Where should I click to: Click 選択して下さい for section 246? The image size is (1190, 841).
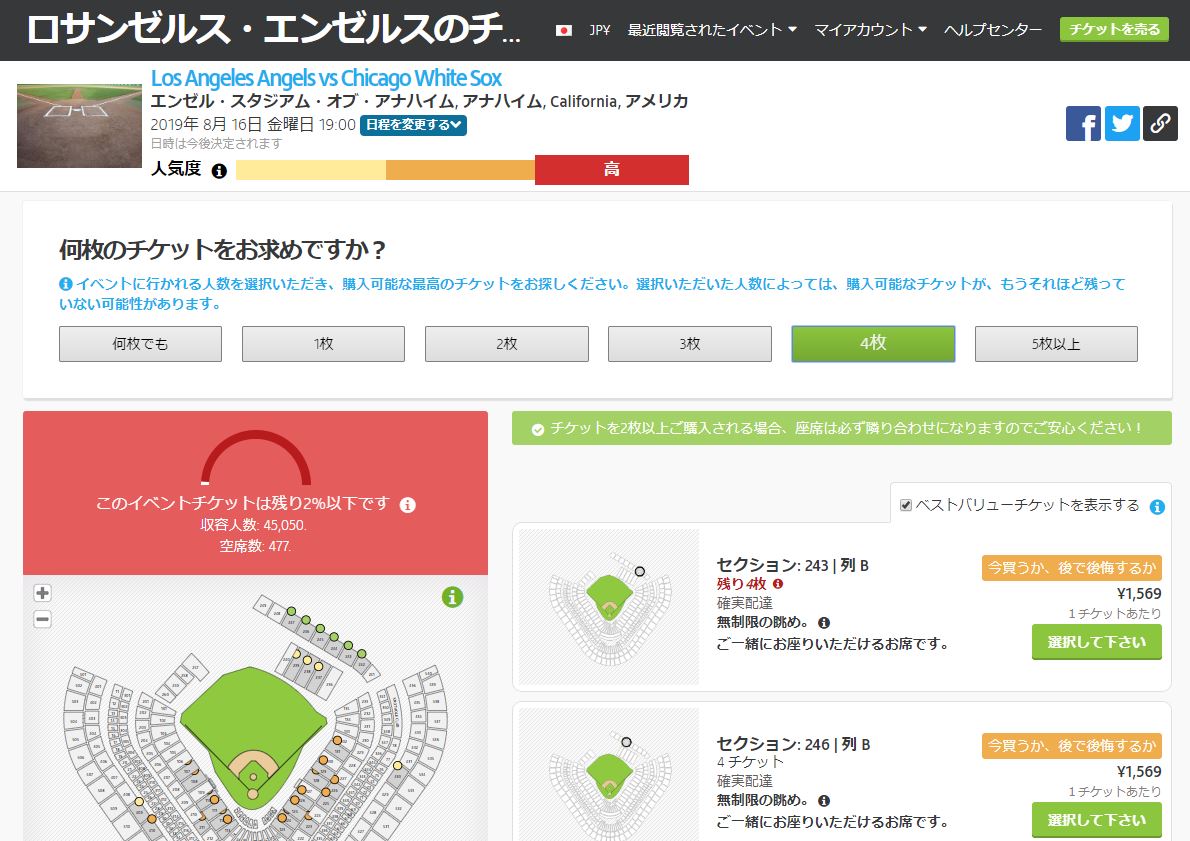point(1097,820)
